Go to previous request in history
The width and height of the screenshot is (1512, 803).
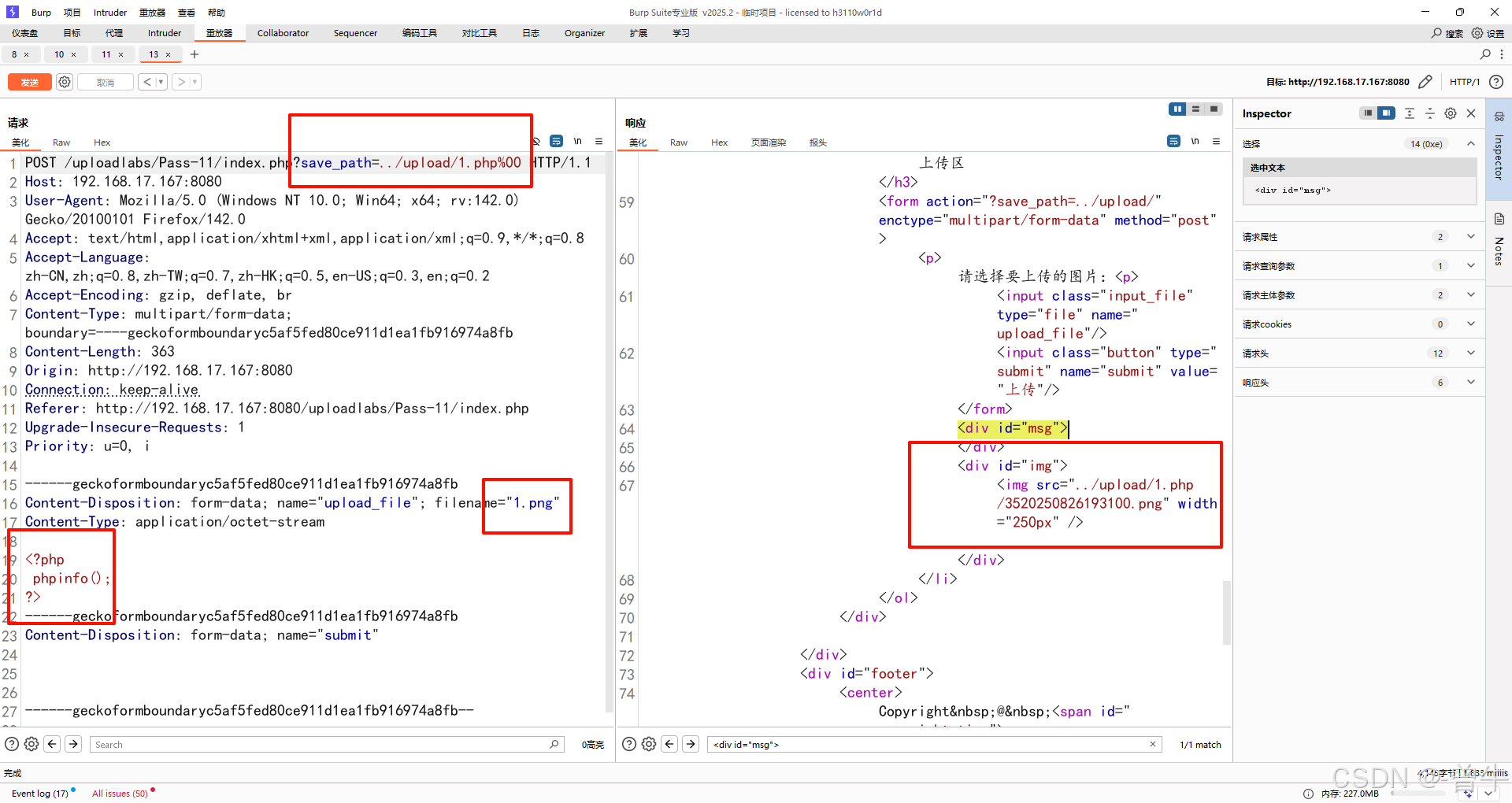tap(146, 82)
